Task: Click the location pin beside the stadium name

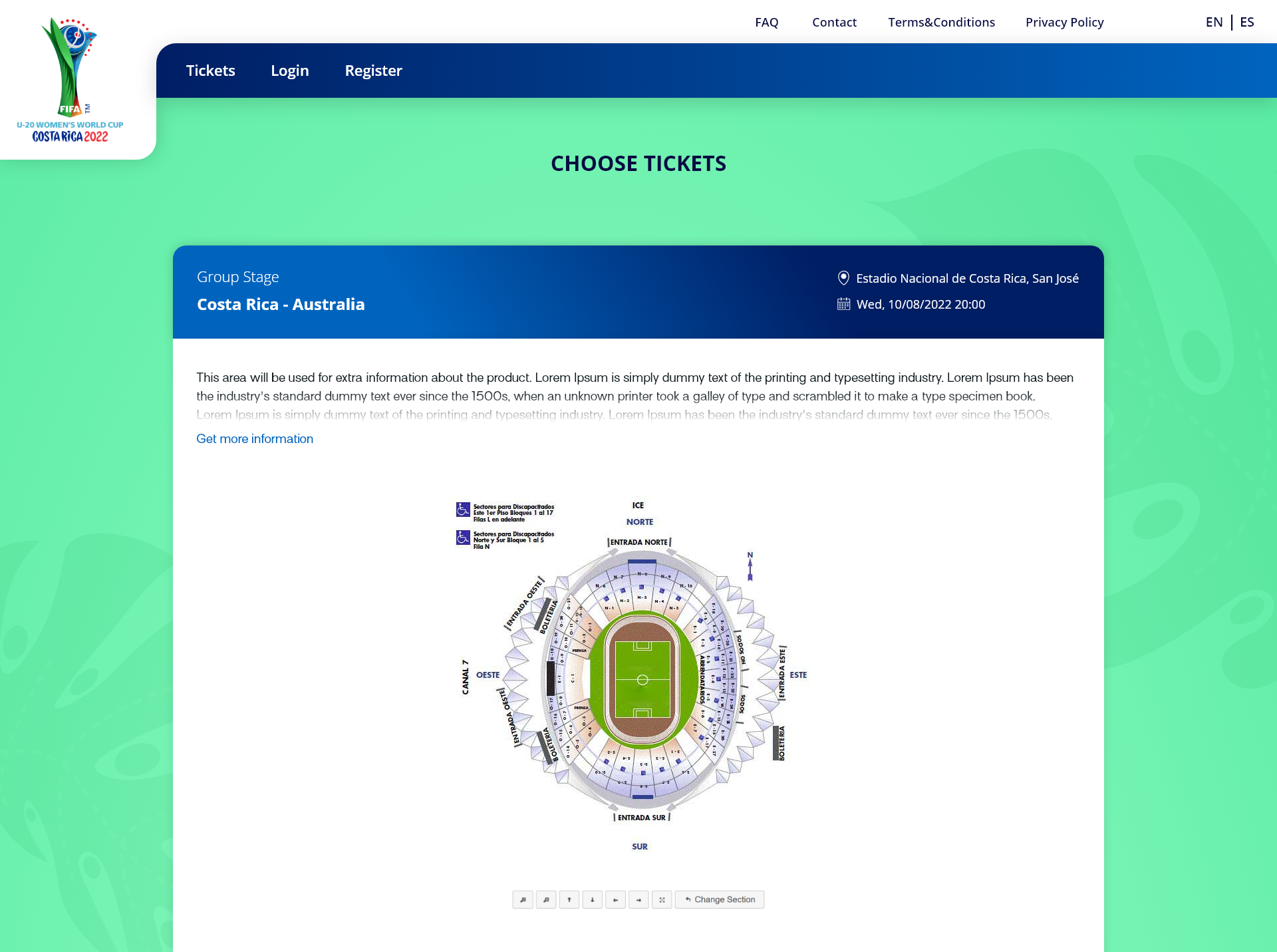Action: 843,278
